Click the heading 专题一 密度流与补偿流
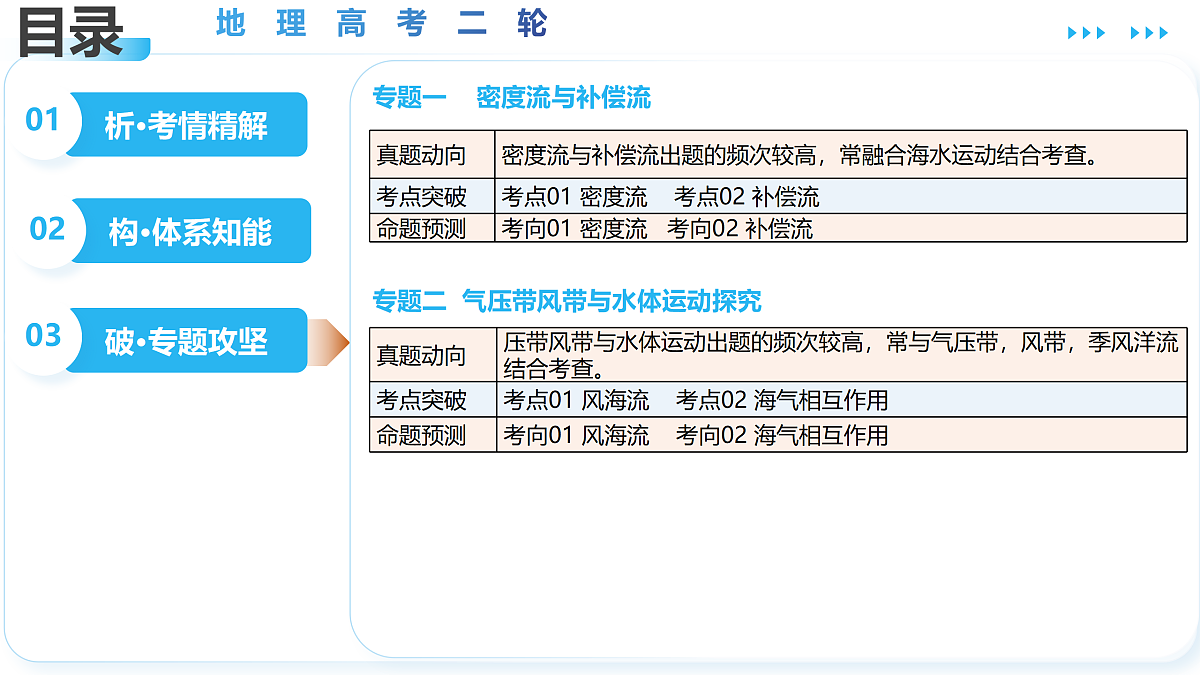Screen dimensions: 1200x675 pos(511,97)
